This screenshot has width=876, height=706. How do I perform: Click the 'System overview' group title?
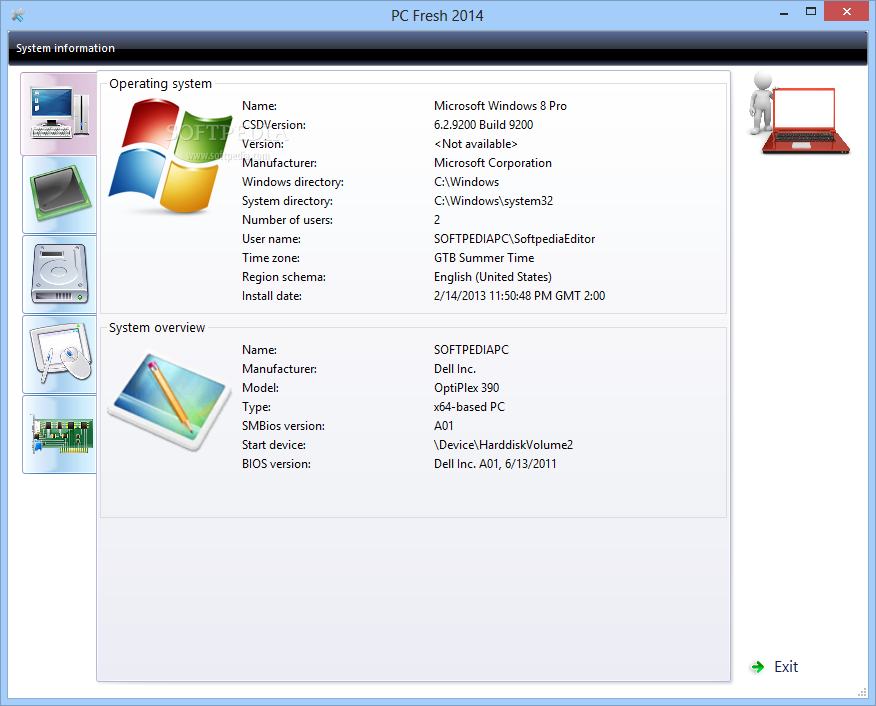[x=157, y=328]
